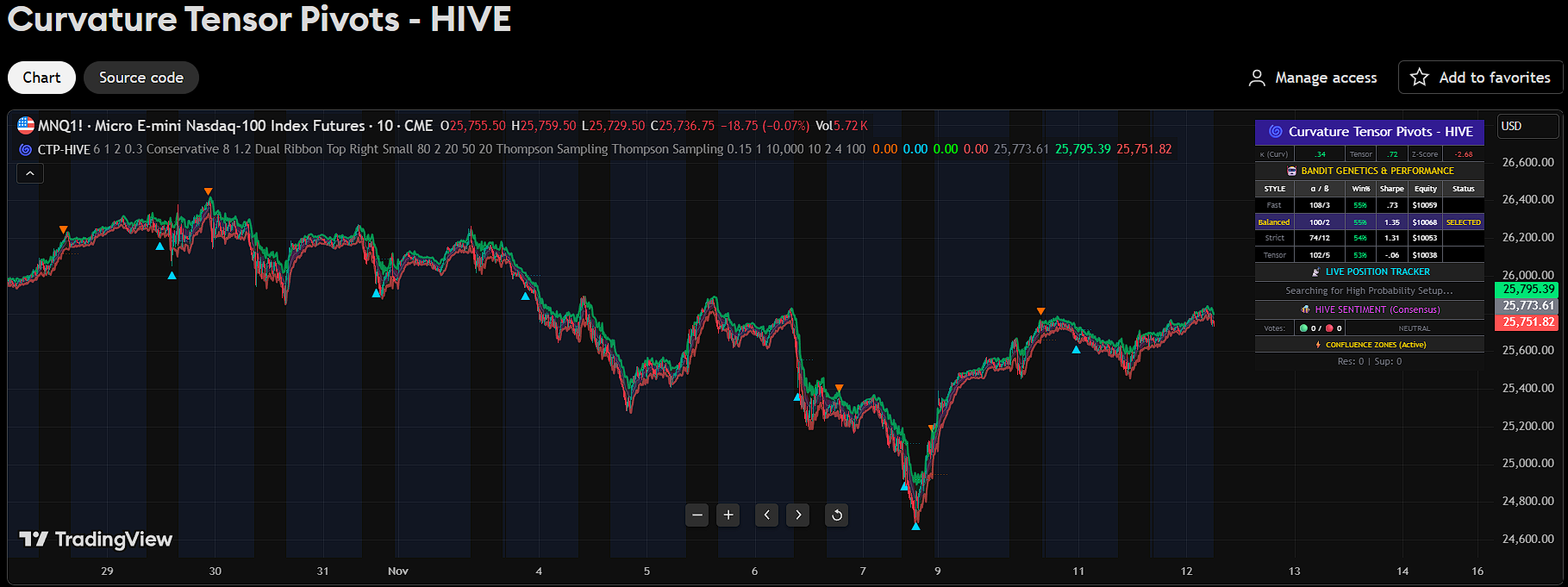Click the SELECTED status cell
This screenshot has height=587, width=1568.
1464,222
